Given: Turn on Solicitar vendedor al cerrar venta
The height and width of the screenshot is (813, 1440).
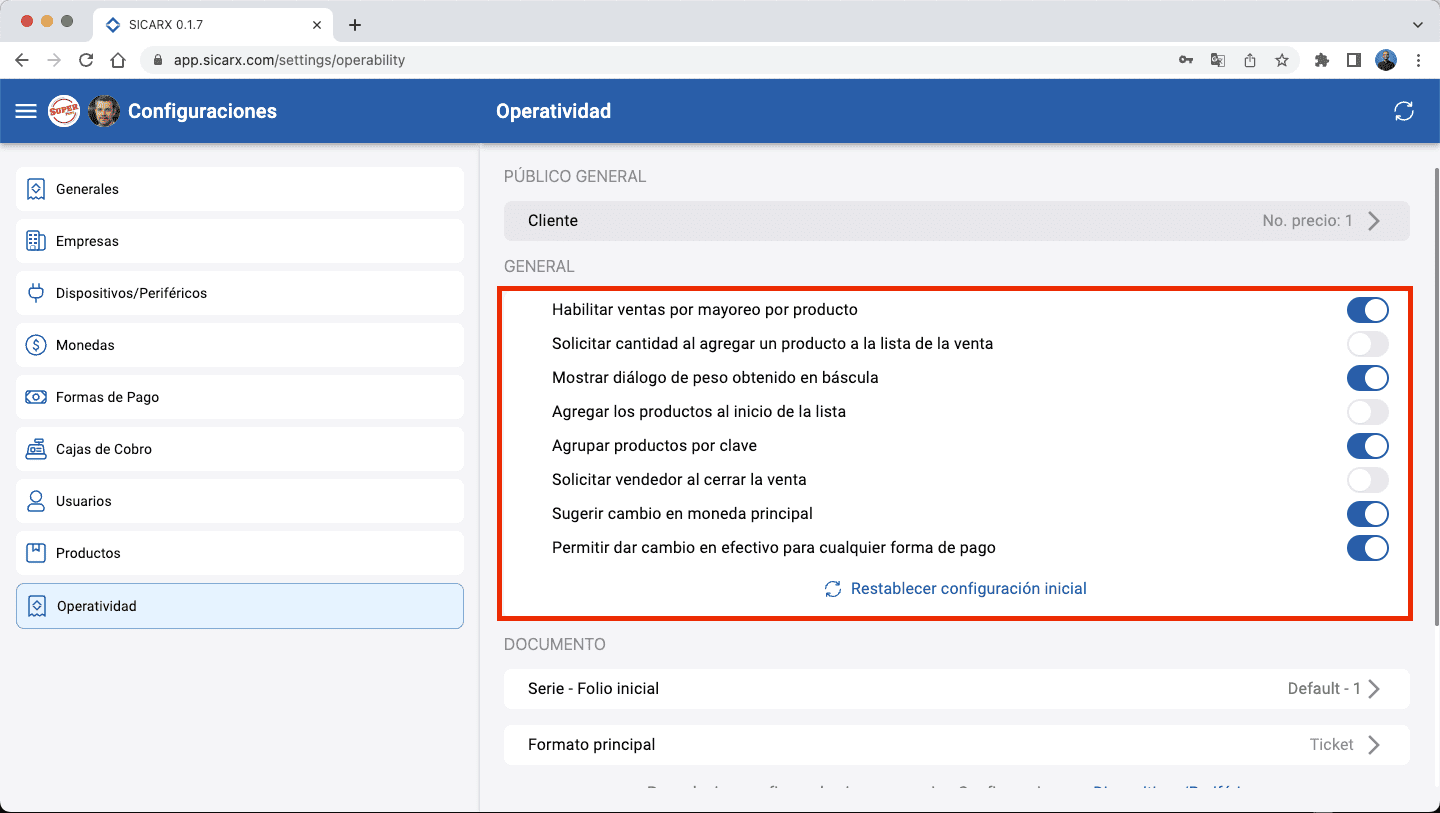Looking at the screenshot, I should click(x=1367, y=480).
